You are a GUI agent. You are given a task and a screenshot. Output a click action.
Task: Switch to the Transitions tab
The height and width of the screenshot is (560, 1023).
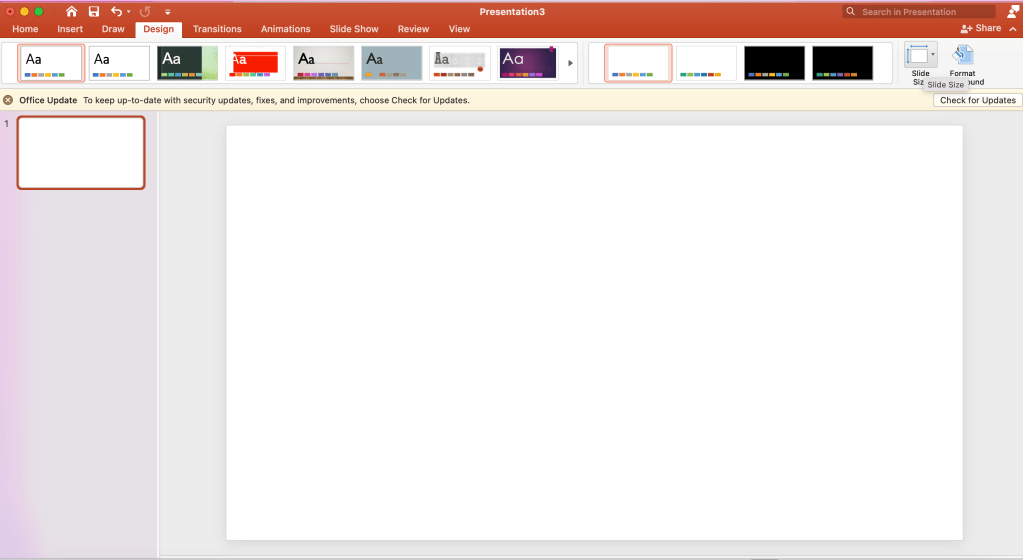pos(217,29)
